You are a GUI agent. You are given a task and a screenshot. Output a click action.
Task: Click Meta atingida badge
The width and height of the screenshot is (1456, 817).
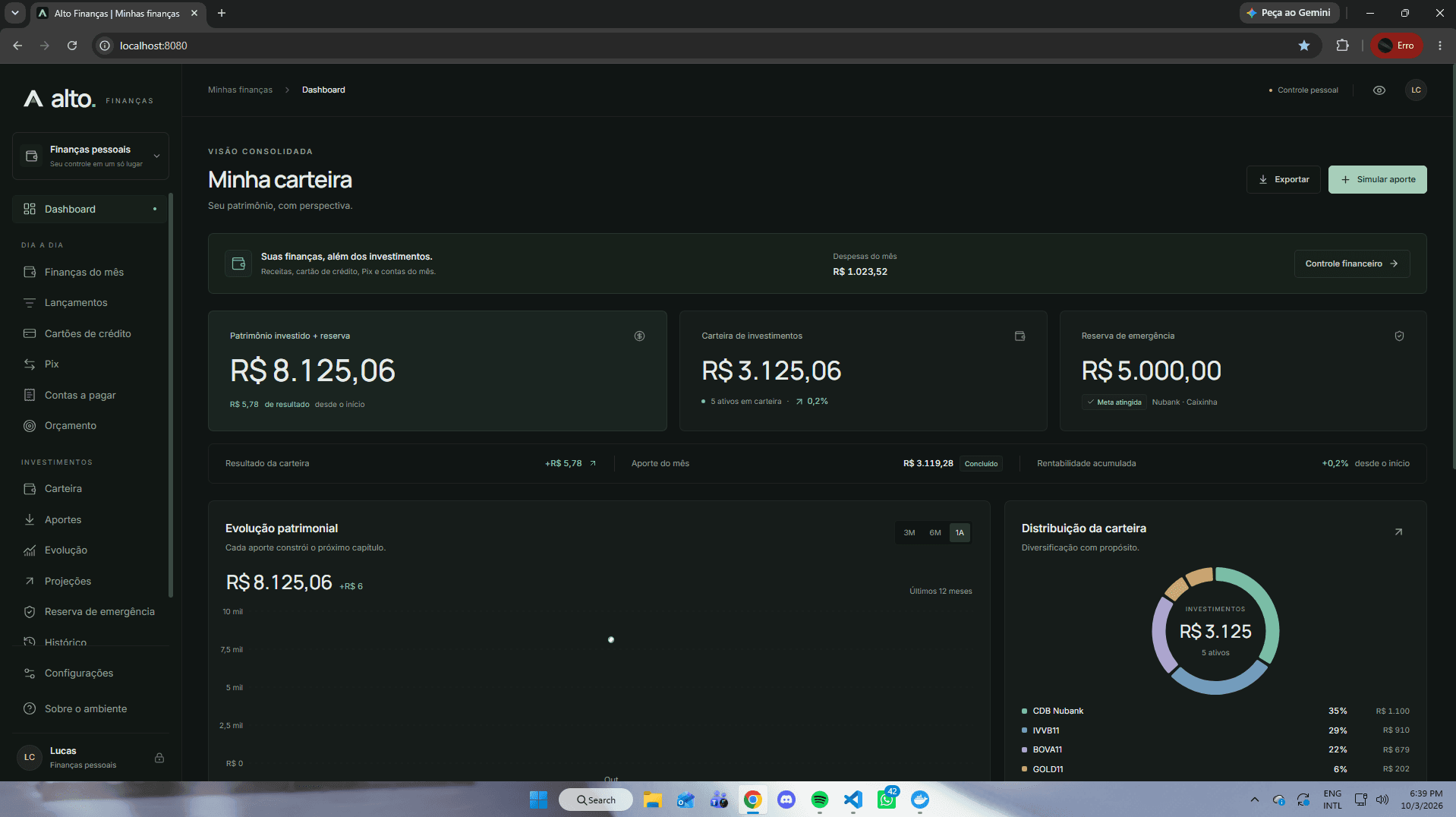click(x=1114, y=402)
